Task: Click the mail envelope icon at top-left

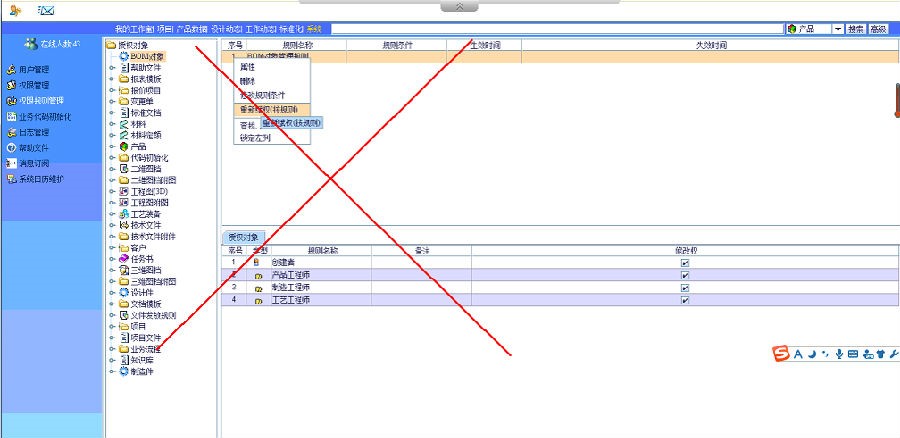Action: [46, 10]
